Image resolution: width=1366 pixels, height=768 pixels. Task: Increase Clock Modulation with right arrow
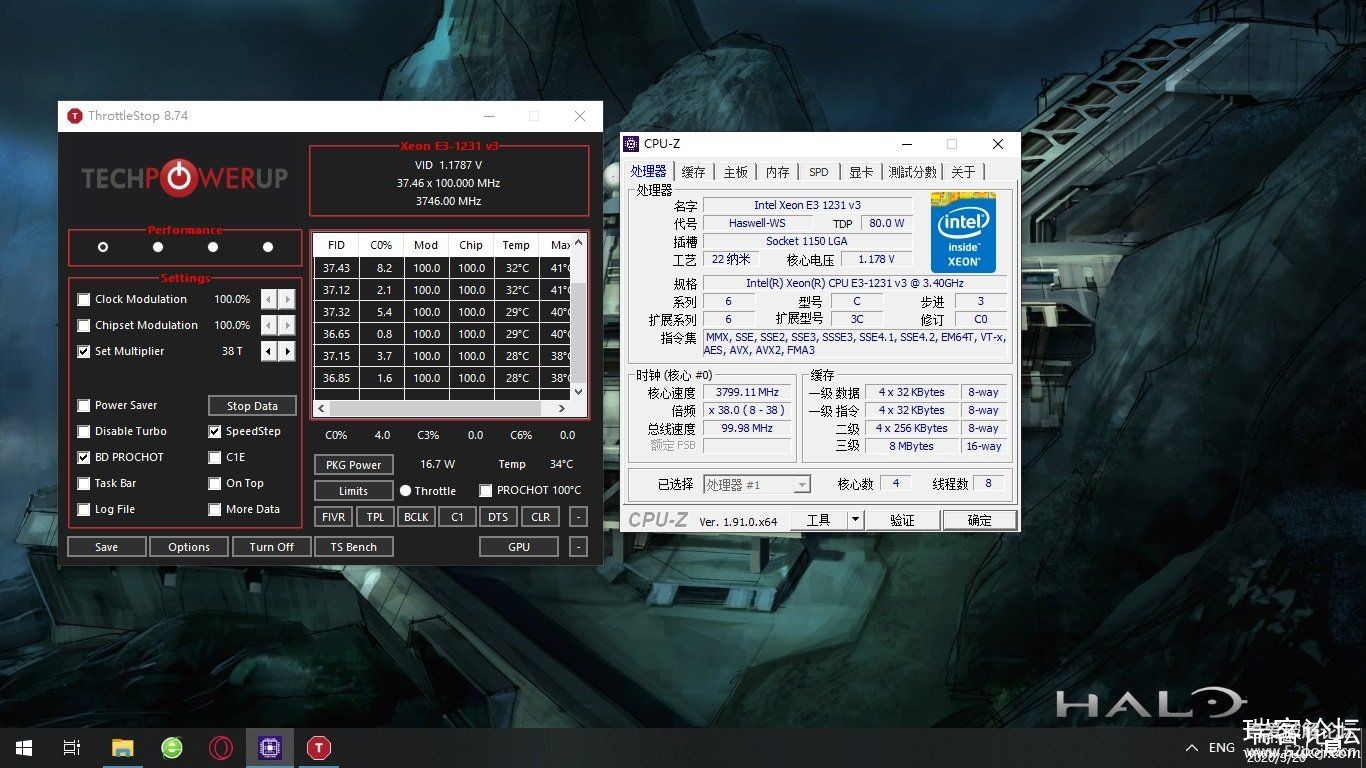click(287, 299)
